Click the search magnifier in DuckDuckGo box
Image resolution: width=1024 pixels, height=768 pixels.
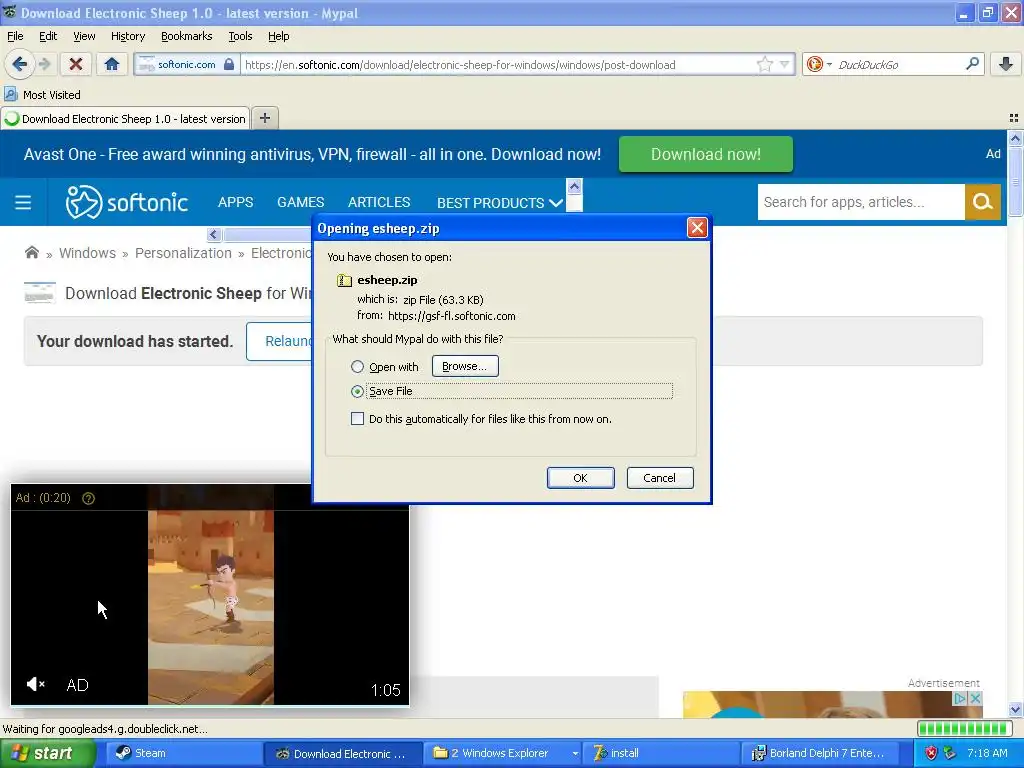coord(972,64)
